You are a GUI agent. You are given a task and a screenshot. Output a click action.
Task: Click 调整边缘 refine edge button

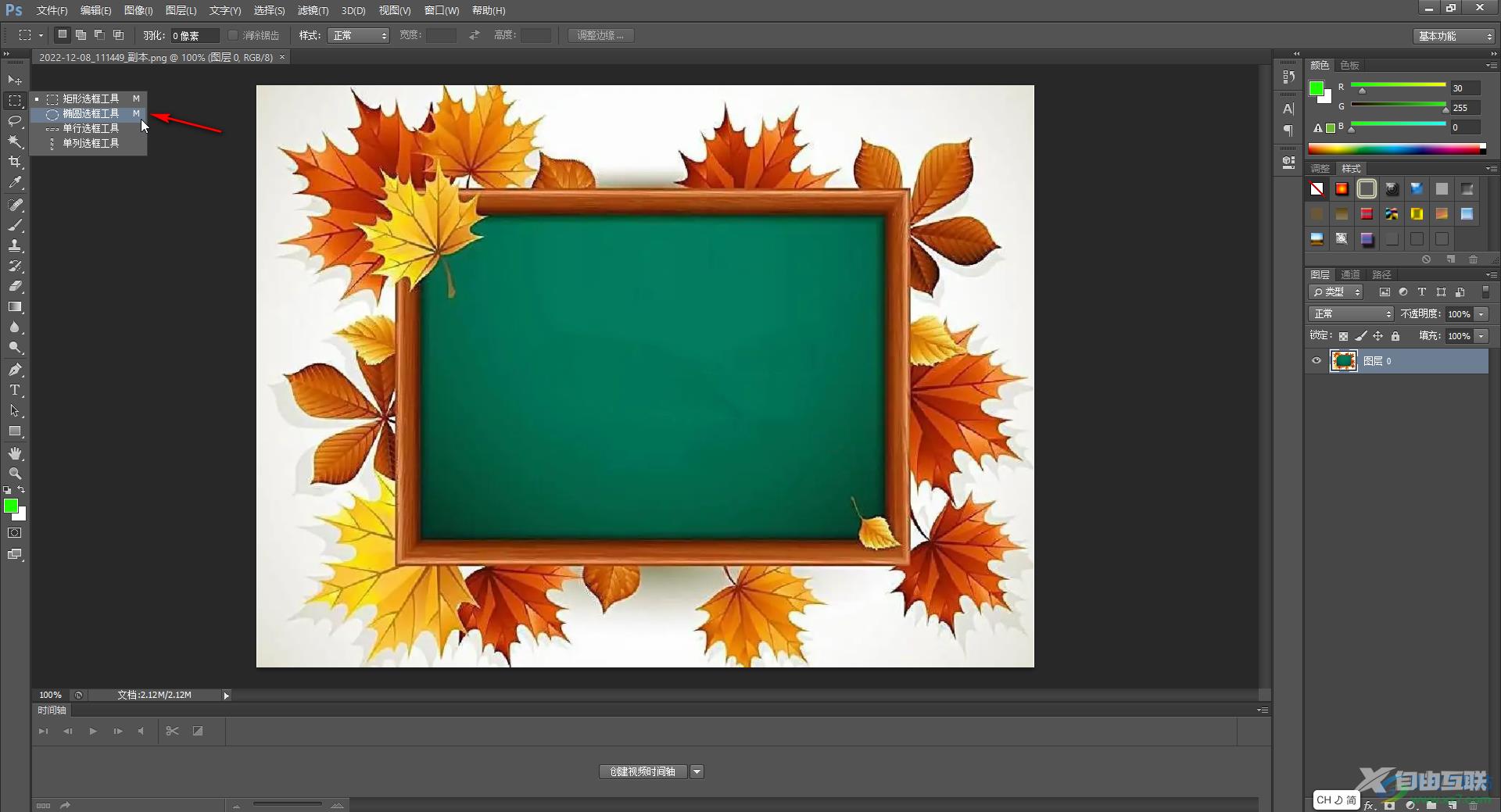[x=600, y=35]
